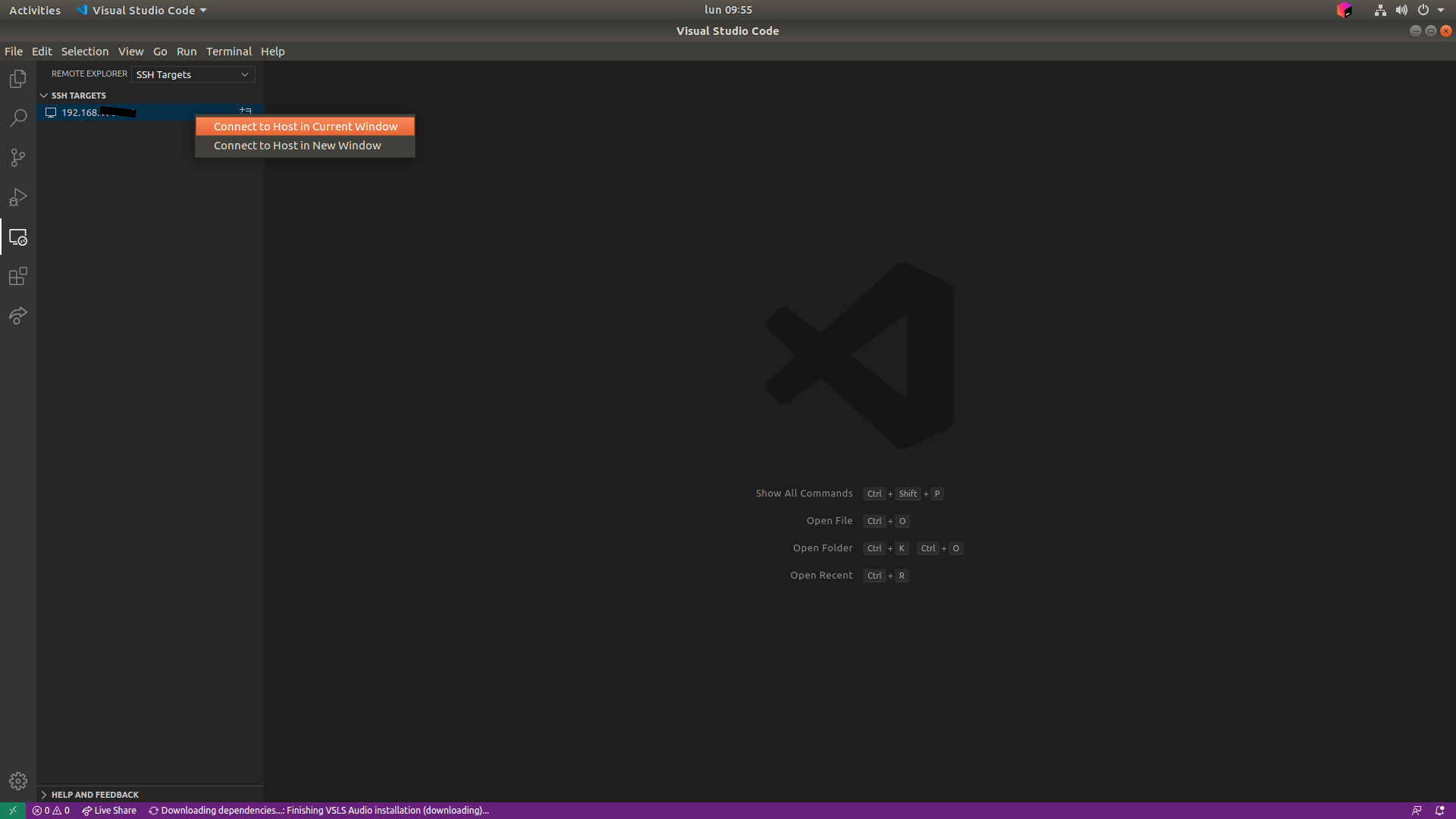Screen dimensions: 1456x819
Task: Show errors and warnings count in status bar
Action: [51, 811]
